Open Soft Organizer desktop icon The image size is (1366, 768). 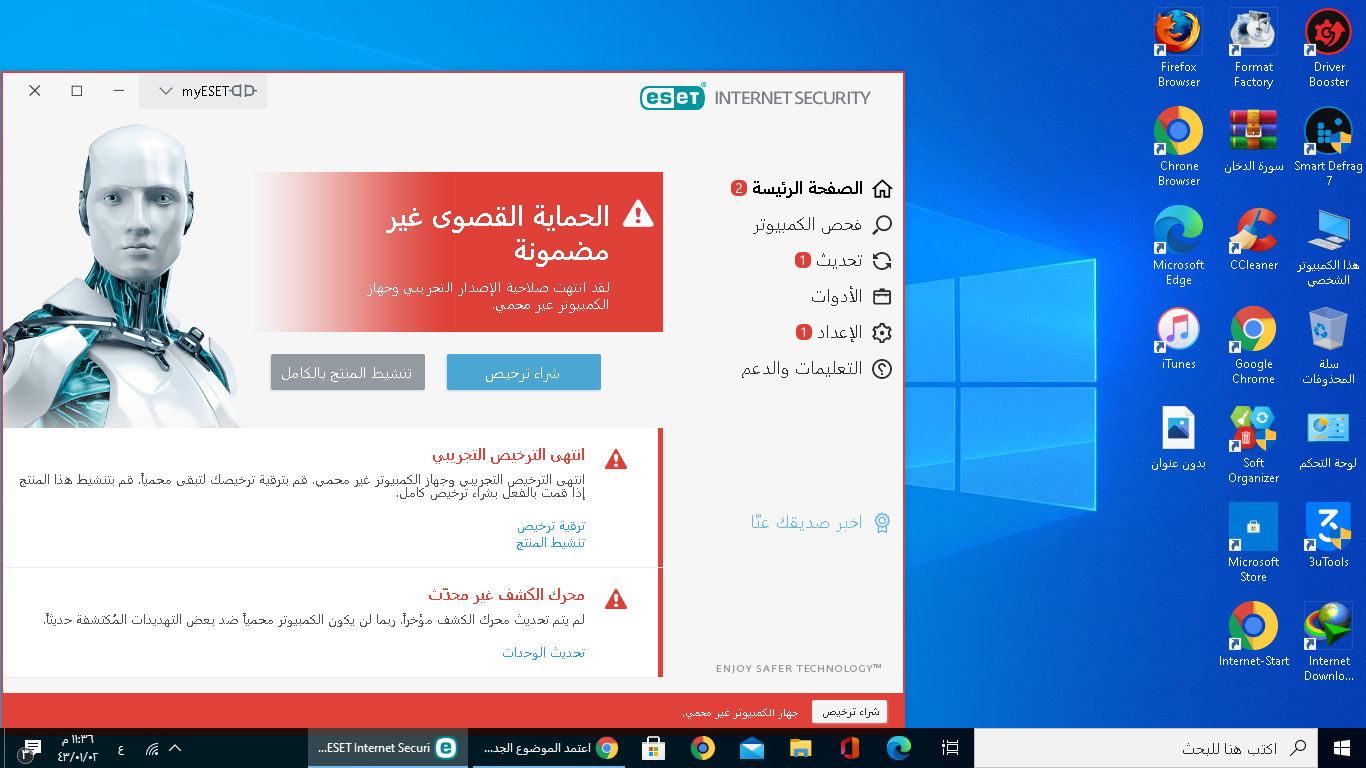pyautogui.click(x=1253, y=444)
